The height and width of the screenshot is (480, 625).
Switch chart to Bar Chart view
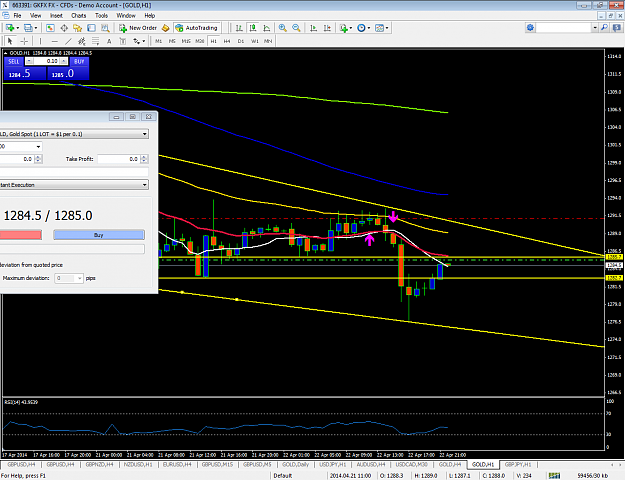coord(239,28)
